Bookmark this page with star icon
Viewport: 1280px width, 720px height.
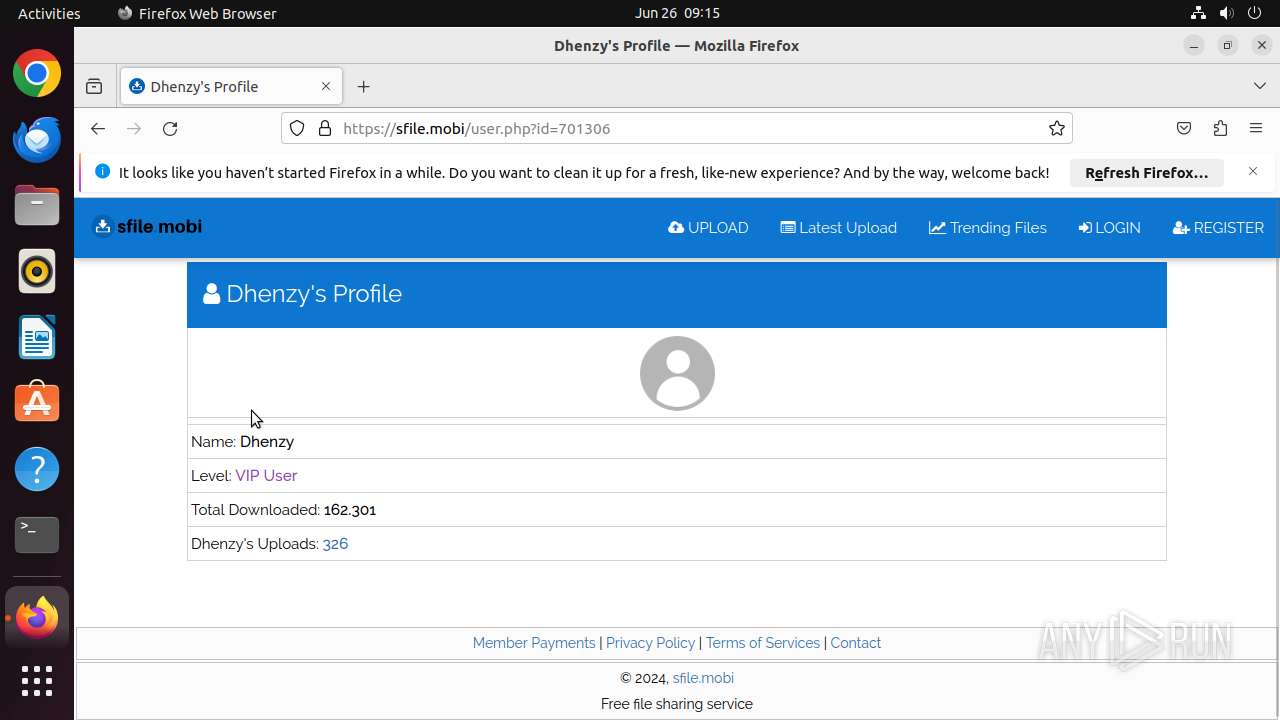[1056, 129]
